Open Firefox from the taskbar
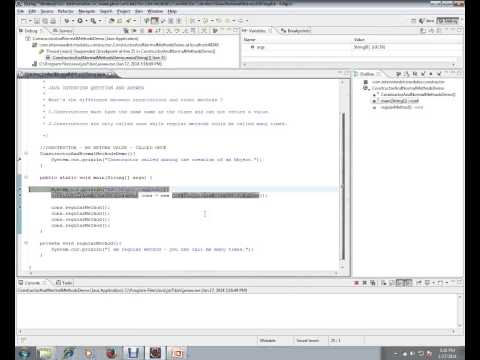 tap(111, 353)
